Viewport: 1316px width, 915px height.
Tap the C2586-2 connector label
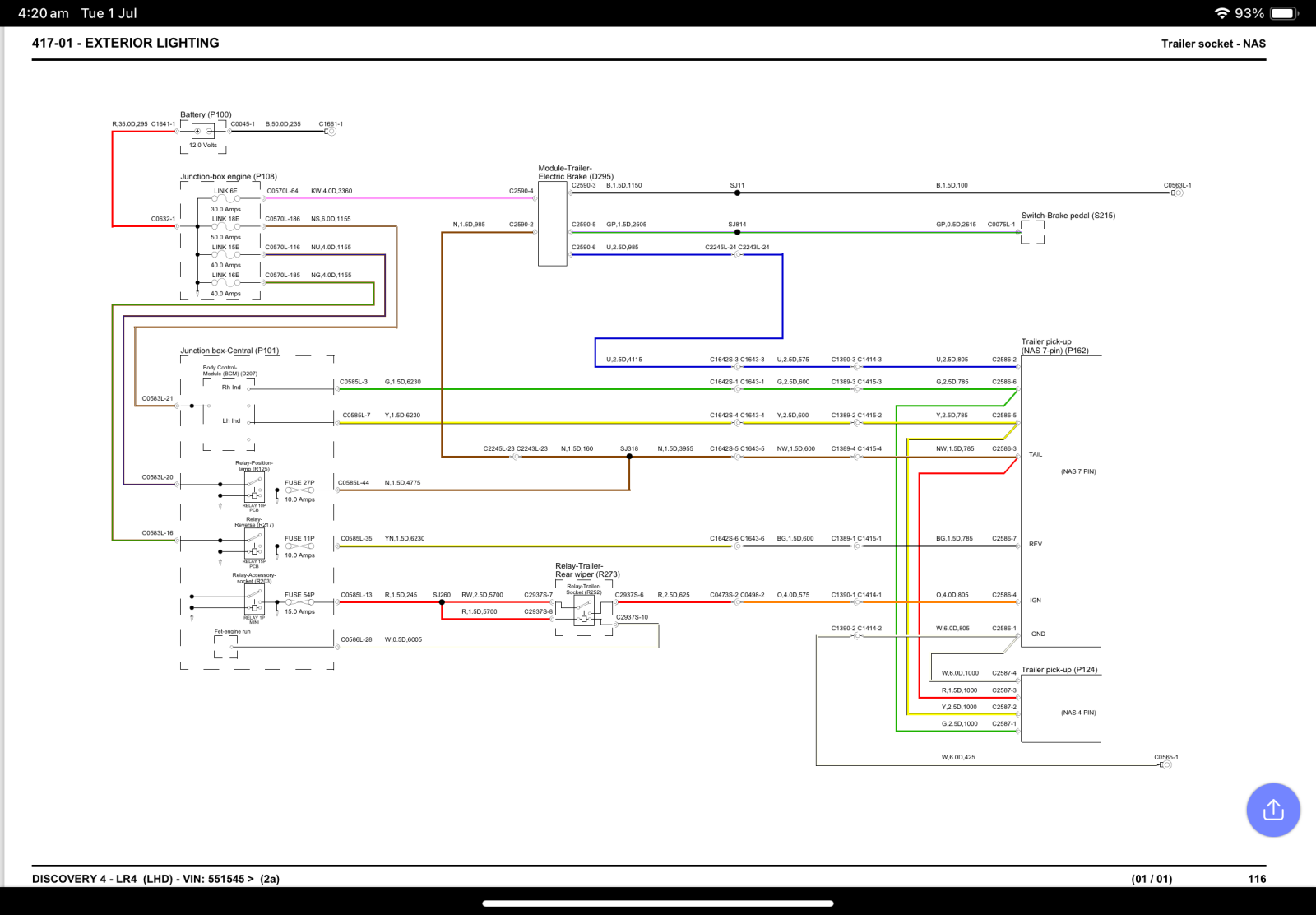point(1004,360)
